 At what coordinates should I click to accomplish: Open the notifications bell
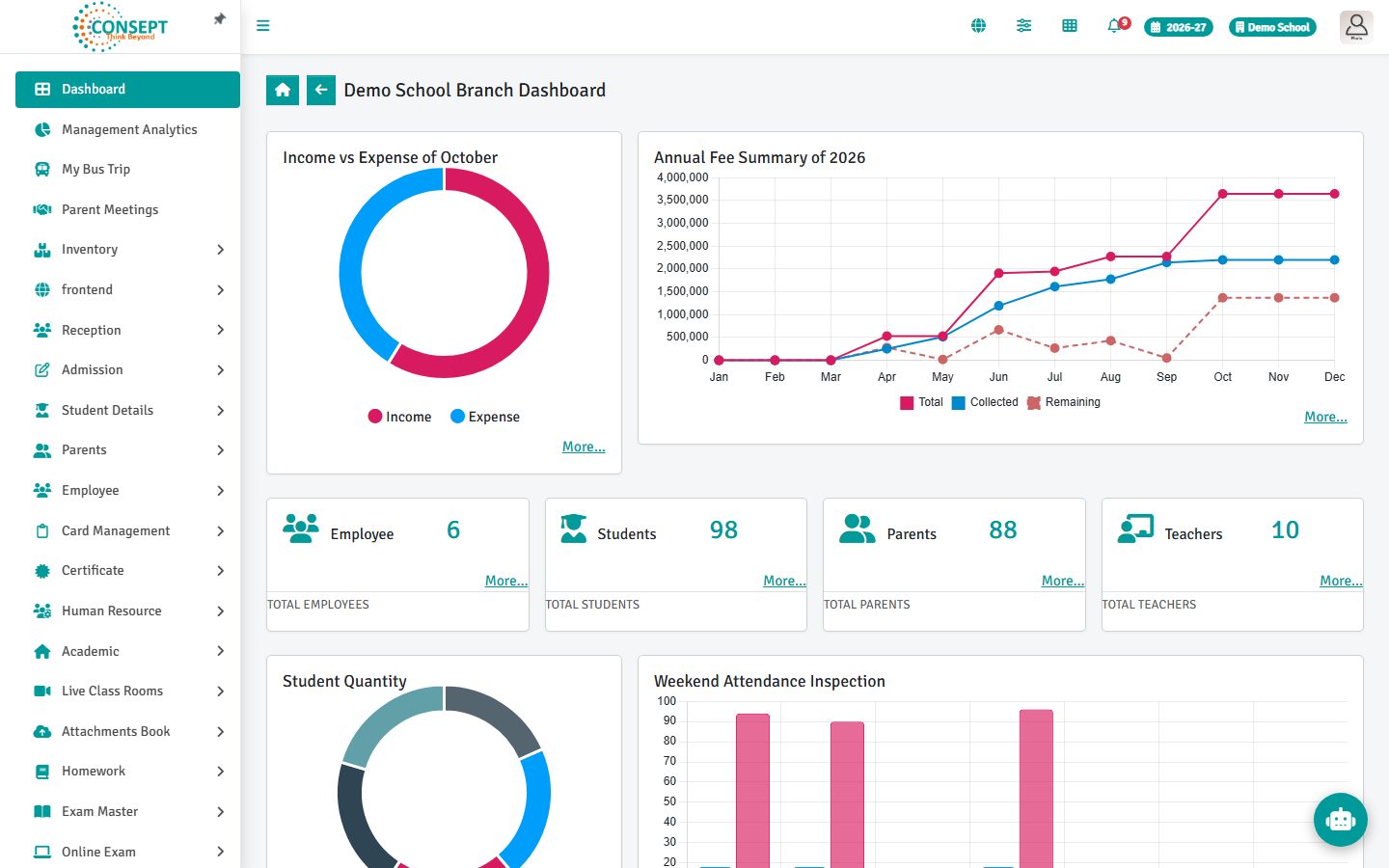pyautogui.click(x=1115, y=26)
